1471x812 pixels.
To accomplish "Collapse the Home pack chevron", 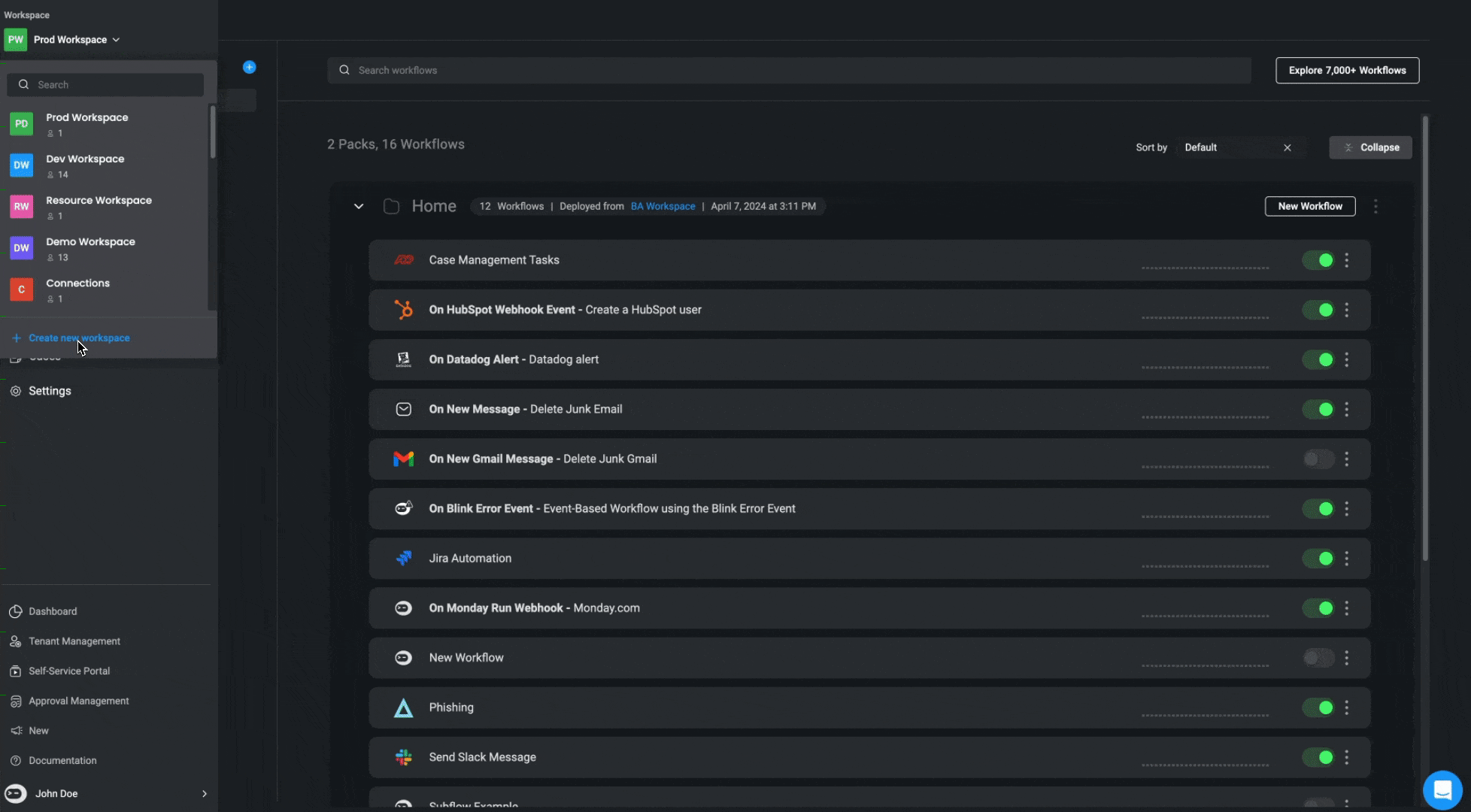I will pyautogui.click(x=359, y=206).
